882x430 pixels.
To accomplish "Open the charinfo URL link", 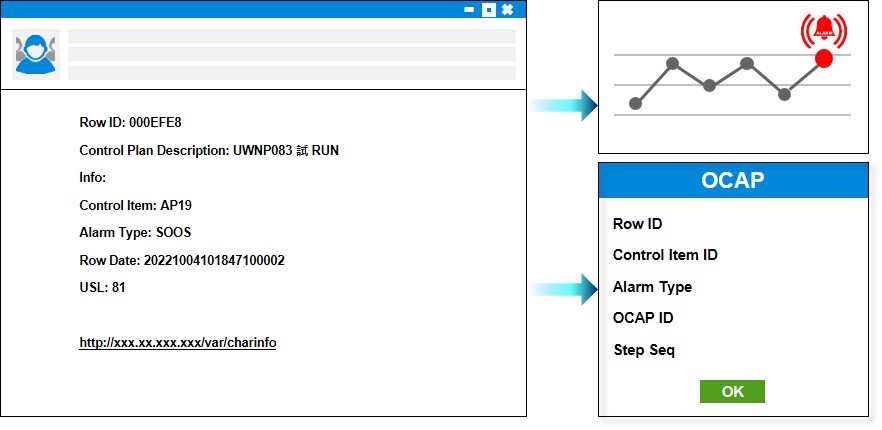I will click(x=178, y=342).
